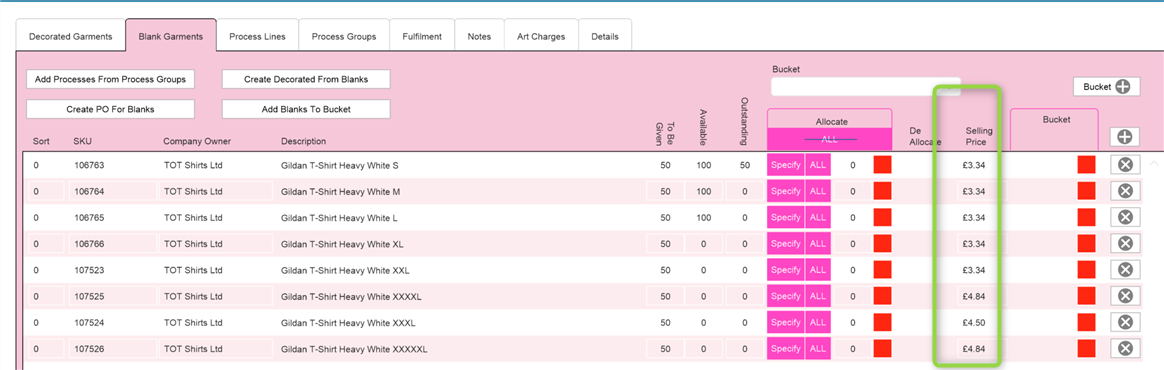This screenshot has height=370, width=1164.
Task: Open the Bucket dropdown field
Action: 866,87
